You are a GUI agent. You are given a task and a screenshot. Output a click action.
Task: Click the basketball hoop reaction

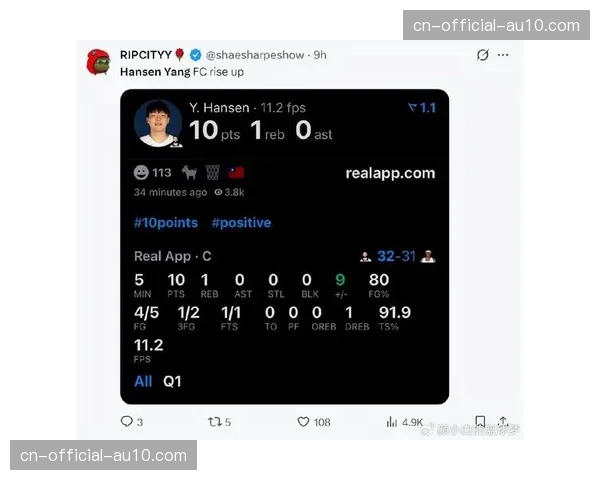213,173
